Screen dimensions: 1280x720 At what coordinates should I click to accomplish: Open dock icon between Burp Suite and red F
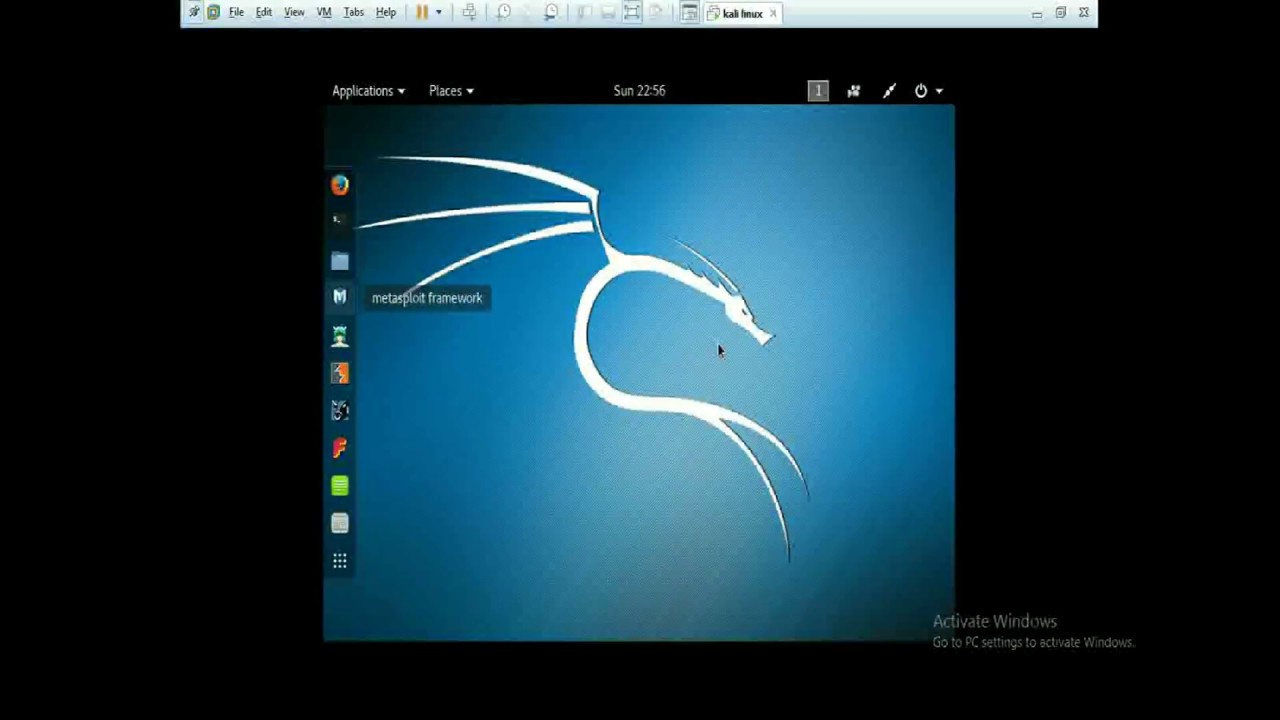(x=340, y=410)
